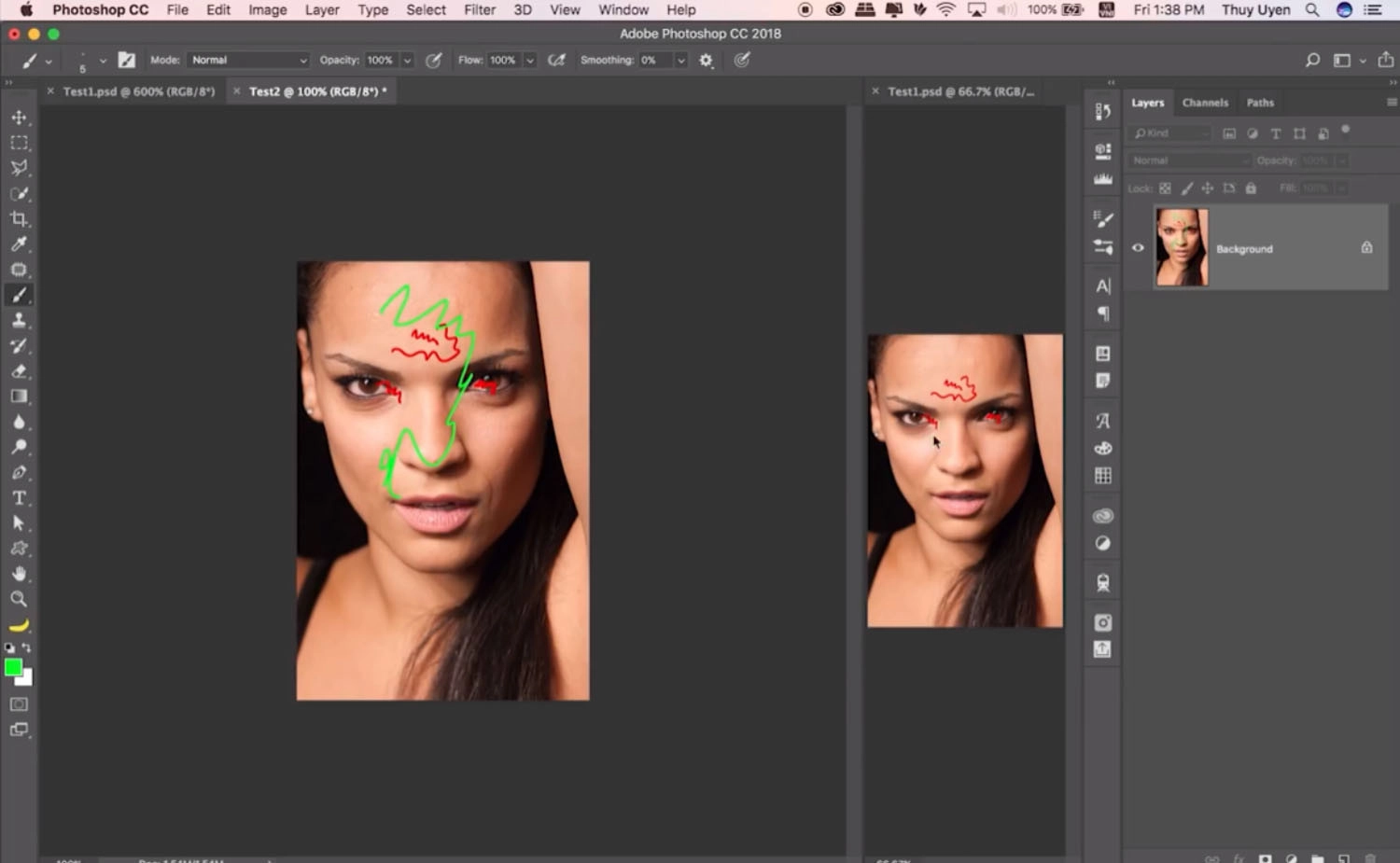
Task: Select the Polygonal Lasso tool
Action: coord(19,168)
